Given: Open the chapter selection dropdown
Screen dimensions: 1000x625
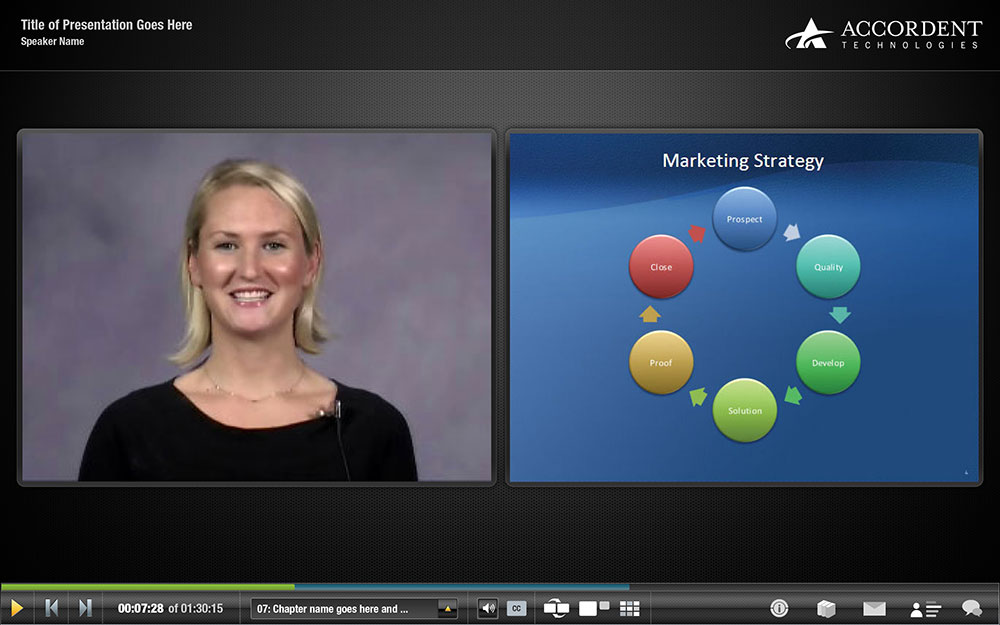Looking at the screenshot, I should click(345, 608).
